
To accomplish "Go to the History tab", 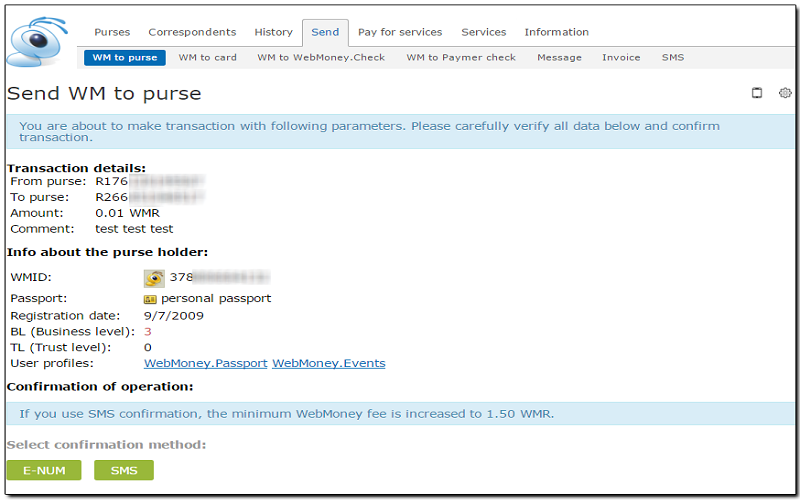I will tap(273, 32).
